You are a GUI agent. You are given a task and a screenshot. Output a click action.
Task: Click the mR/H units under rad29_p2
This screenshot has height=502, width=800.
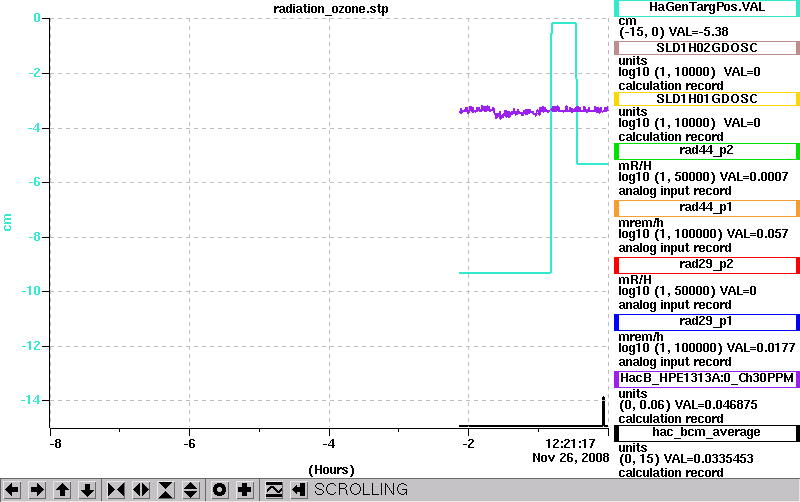(635, 280)
